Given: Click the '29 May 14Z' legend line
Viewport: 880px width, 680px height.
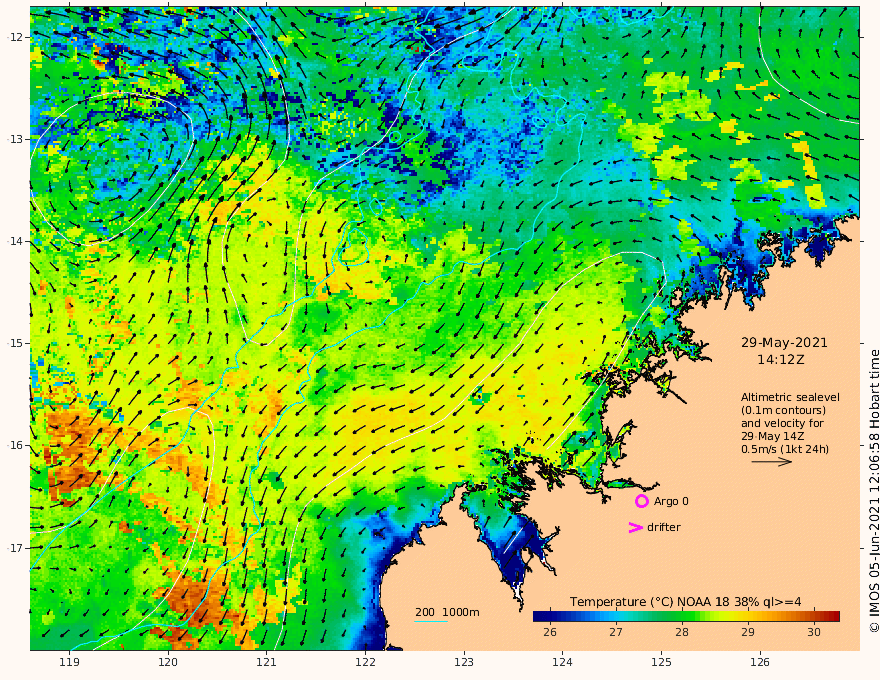Looking at the screenshot, I should pos(773,436).
